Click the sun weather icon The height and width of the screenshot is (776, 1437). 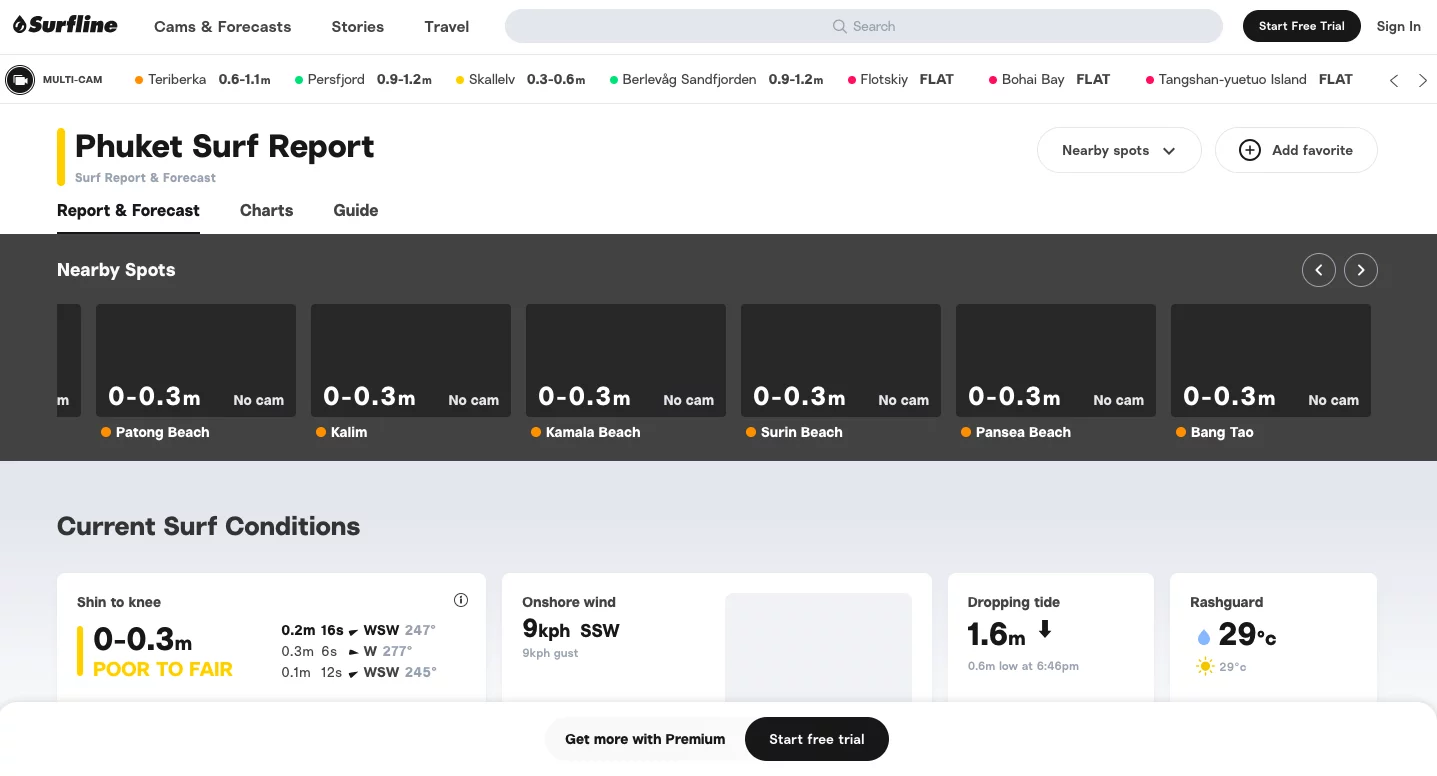point(1205,666)
